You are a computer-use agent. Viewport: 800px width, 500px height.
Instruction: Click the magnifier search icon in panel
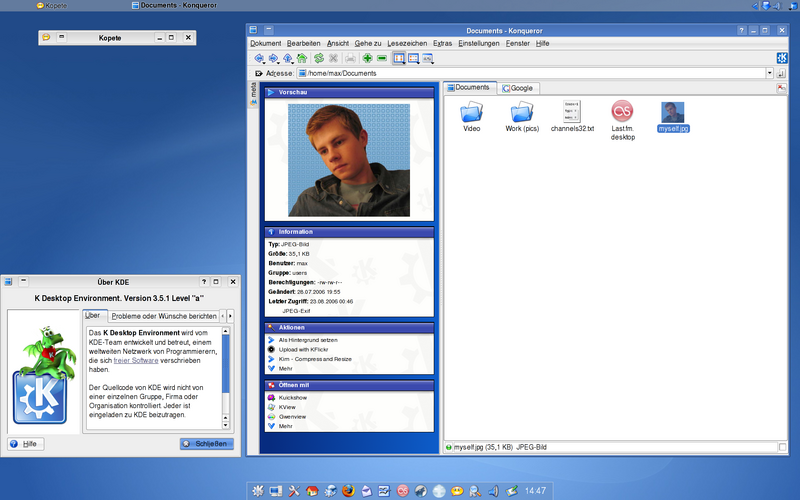(x=475, y=491)
